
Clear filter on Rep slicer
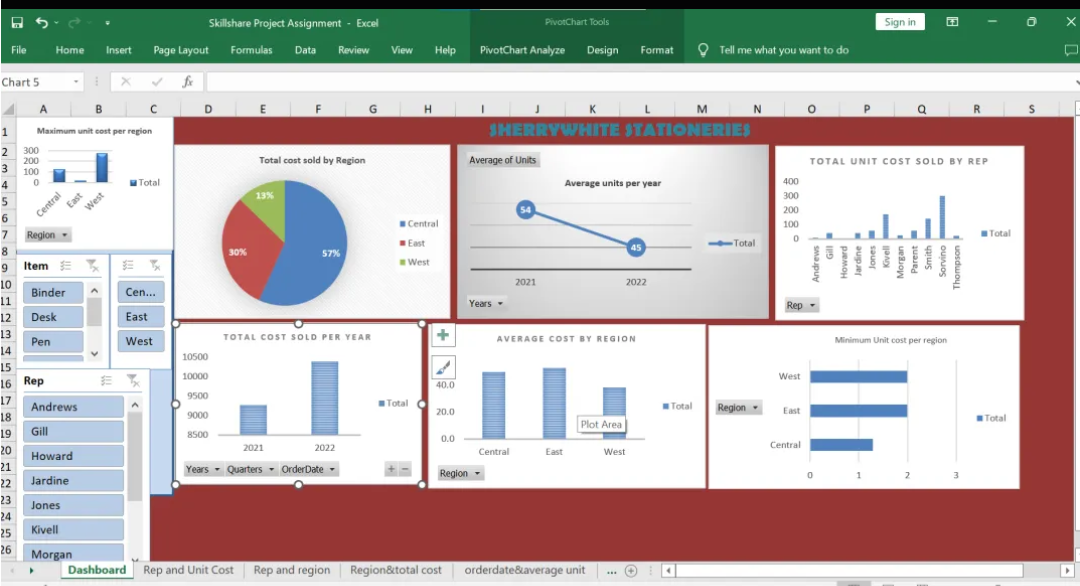[133, 380]
